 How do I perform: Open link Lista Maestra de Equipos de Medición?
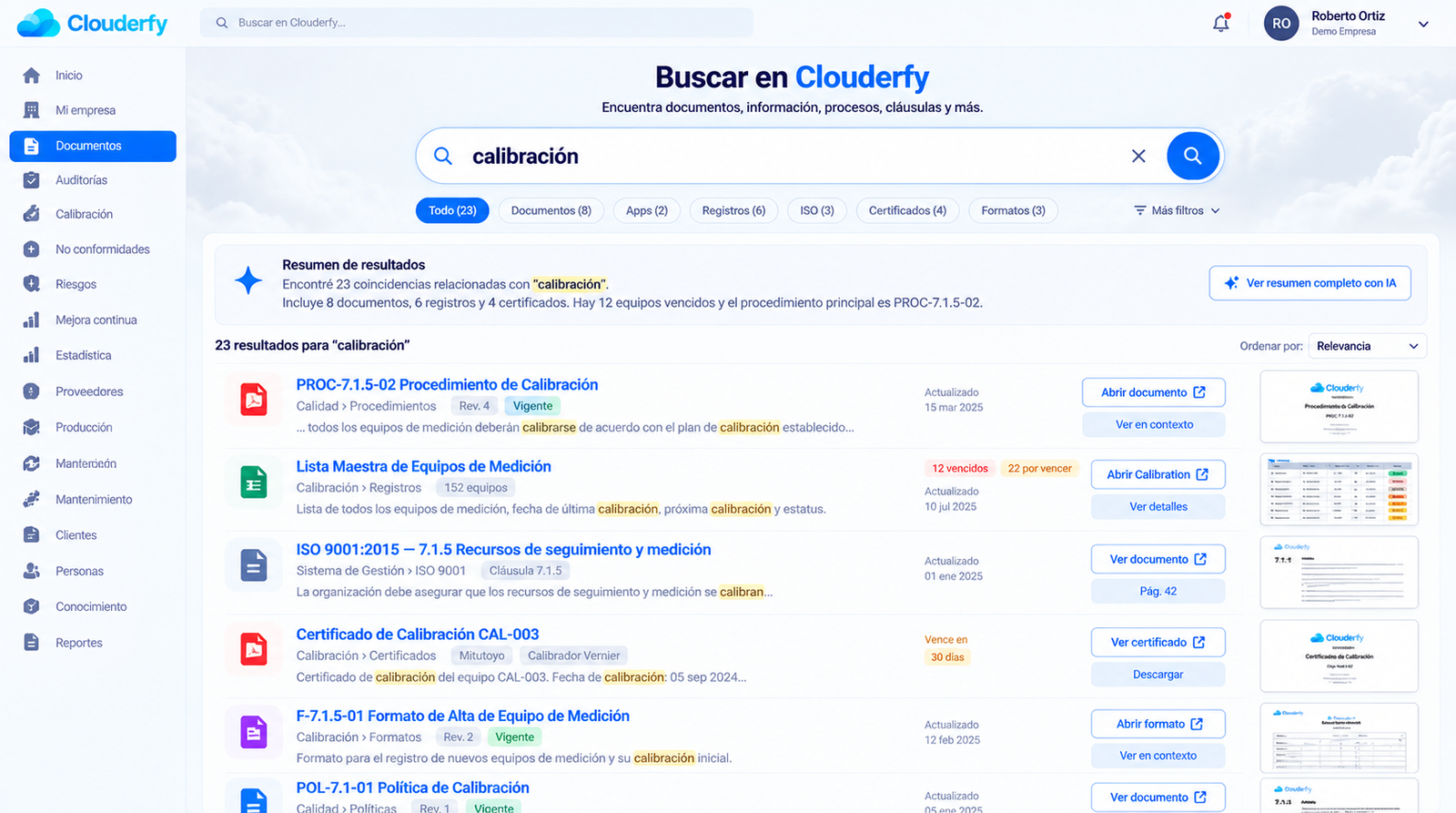423,466
